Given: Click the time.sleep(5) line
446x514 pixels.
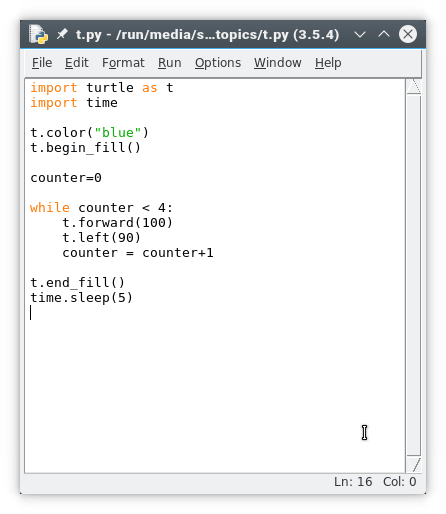Looking at the screenshot, I should click(x=82, y=298).
